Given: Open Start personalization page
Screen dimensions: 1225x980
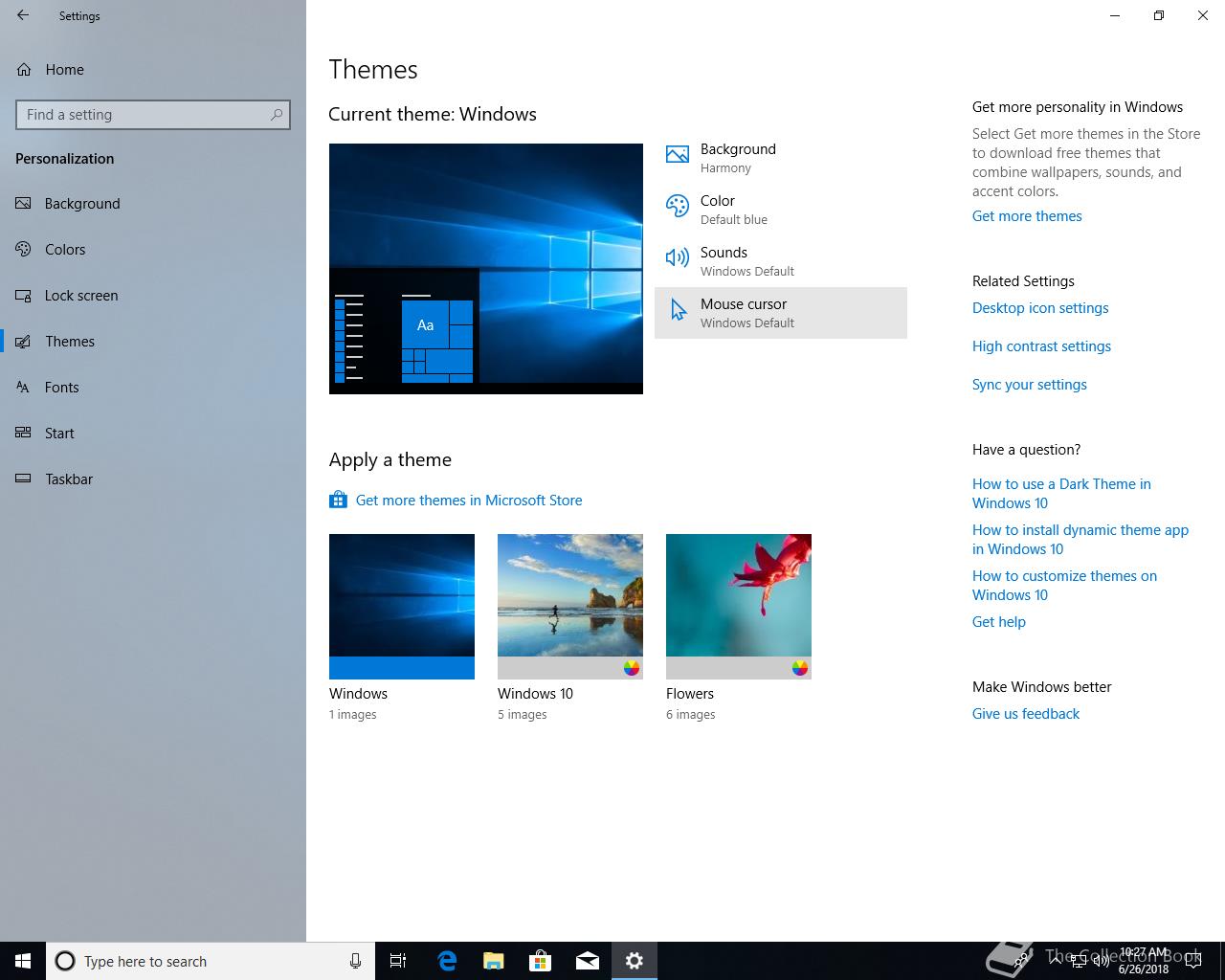Looking at the screenshot, I should click(153, 434).
